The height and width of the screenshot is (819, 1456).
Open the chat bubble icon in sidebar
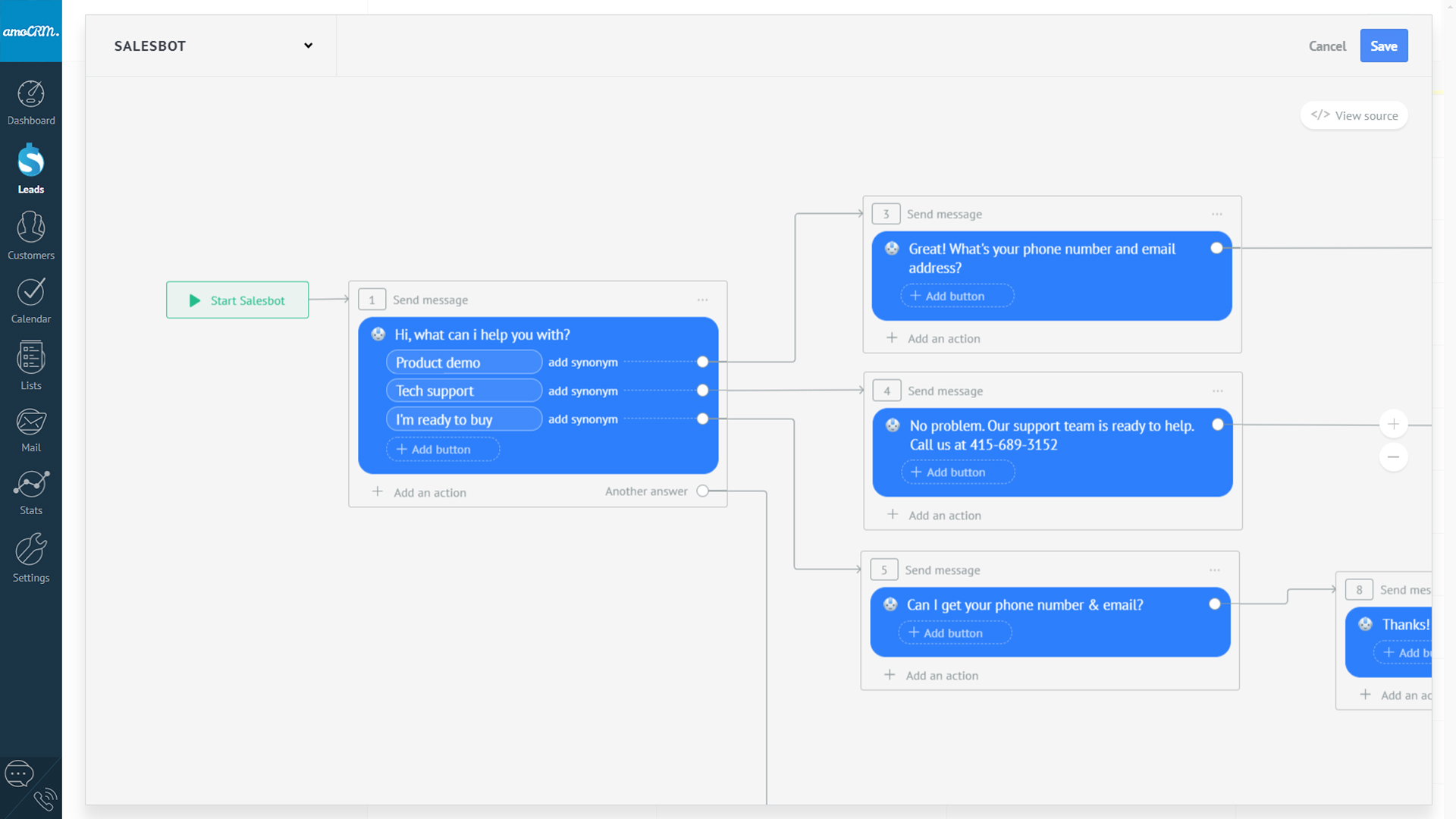coord(19,774)
